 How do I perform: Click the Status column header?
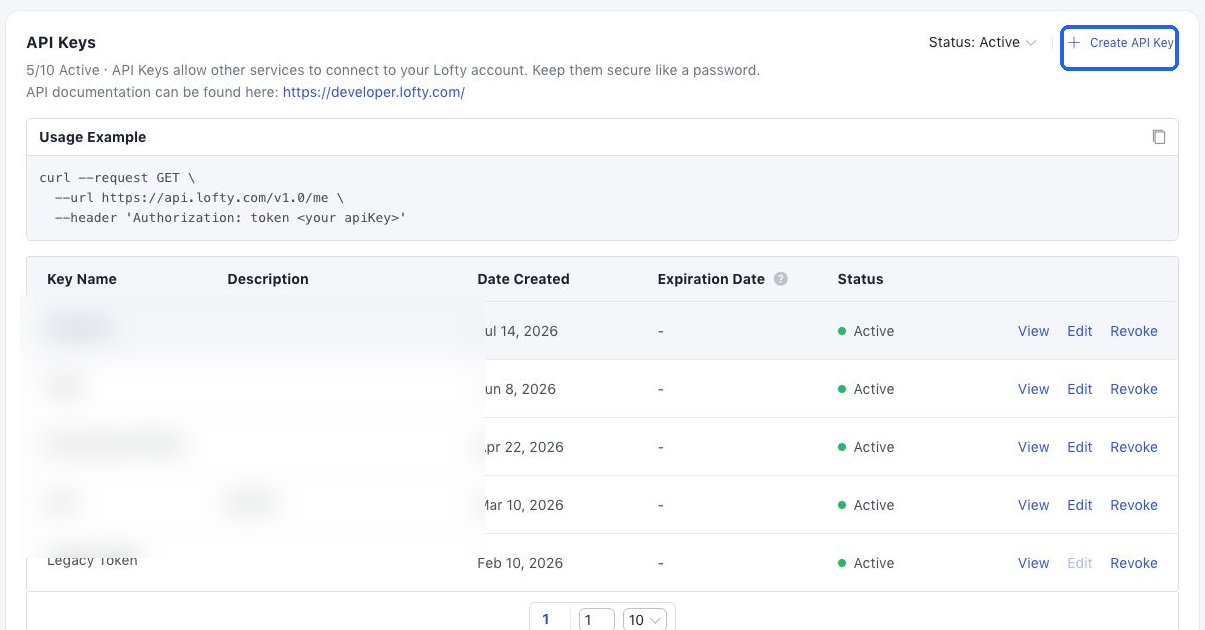pos(860,279)
